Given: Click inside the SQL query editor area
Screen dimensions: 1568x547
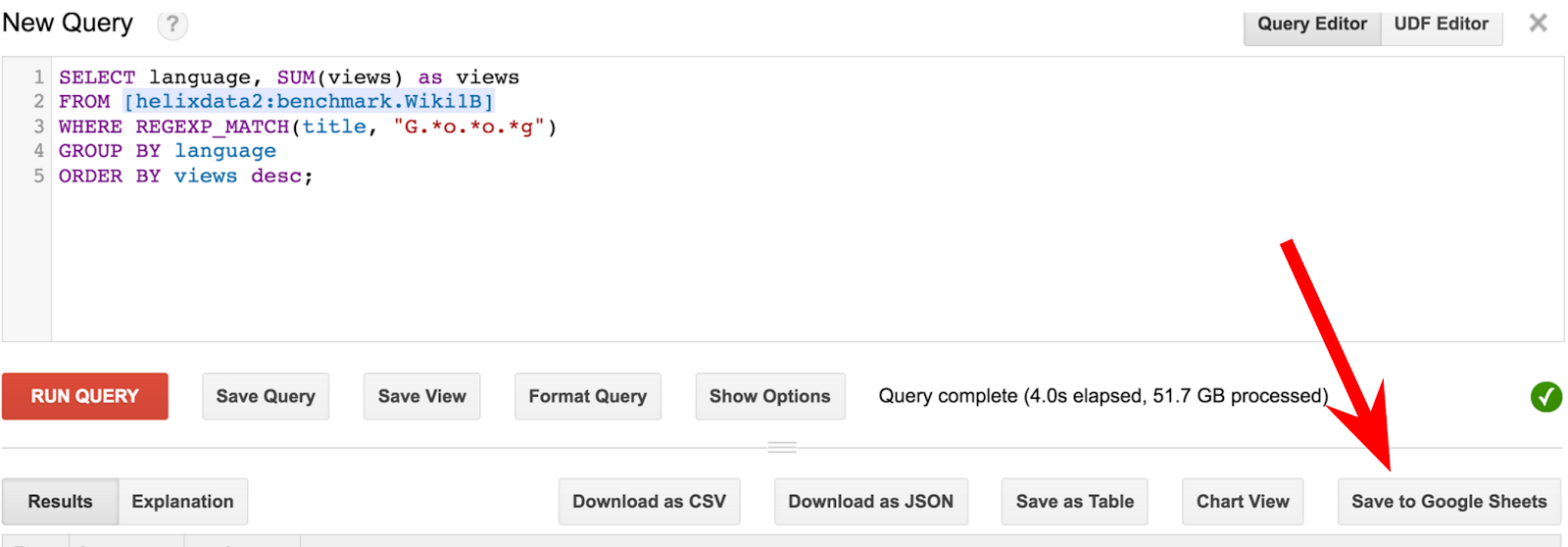Looking at the screenshot, I should point(784,255).
